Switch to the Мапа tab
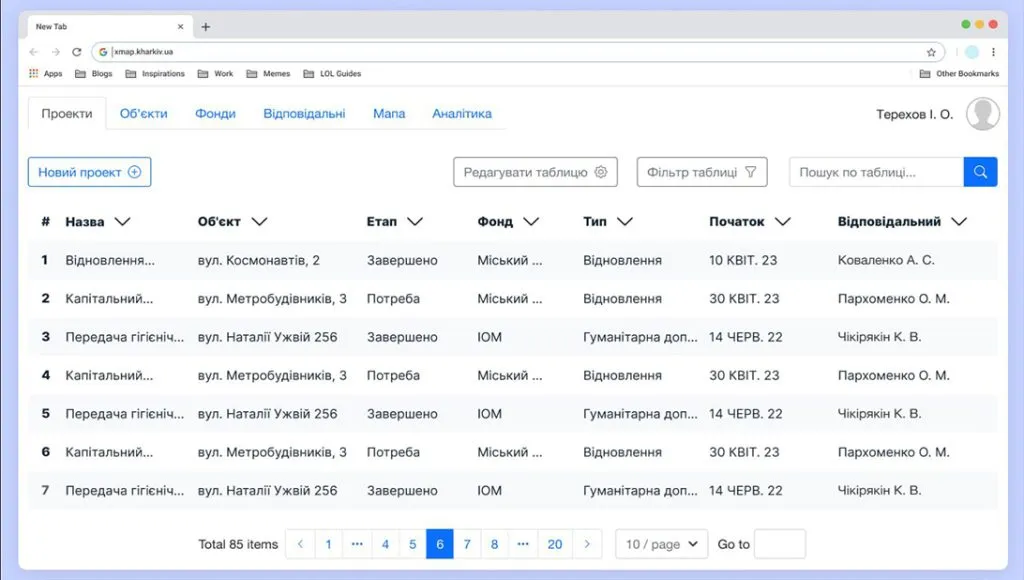The height and width of the screenshot is (580, 1024). [389, 114]
